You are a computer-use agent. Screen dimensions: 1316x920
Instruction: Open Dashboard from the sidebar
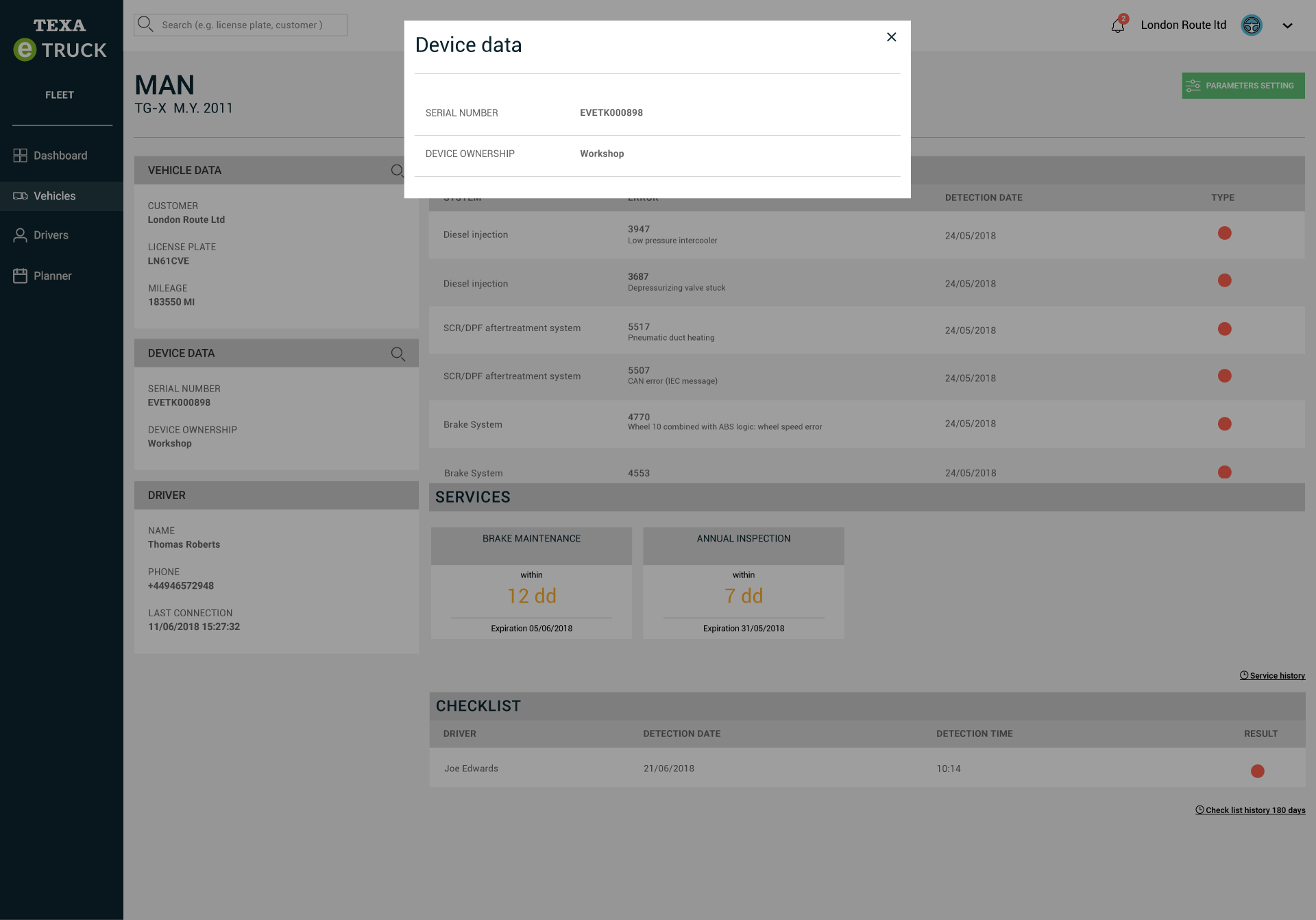pos(62,156)
